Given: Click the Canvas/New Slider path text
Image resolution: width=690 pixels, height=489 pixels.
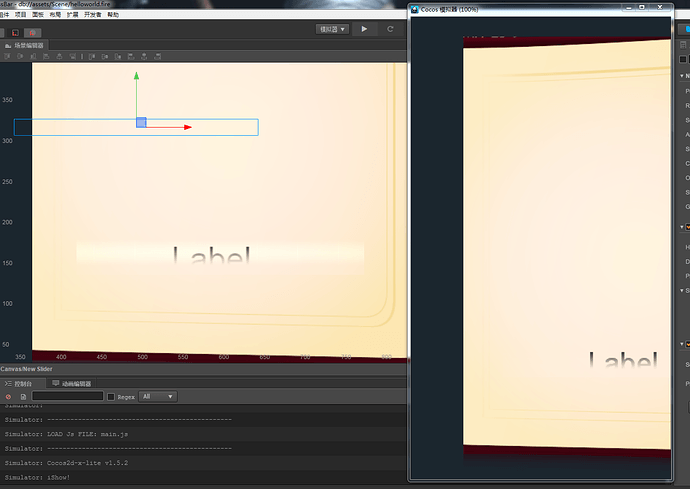Looking at the screenshot, I should coord(26,369).
